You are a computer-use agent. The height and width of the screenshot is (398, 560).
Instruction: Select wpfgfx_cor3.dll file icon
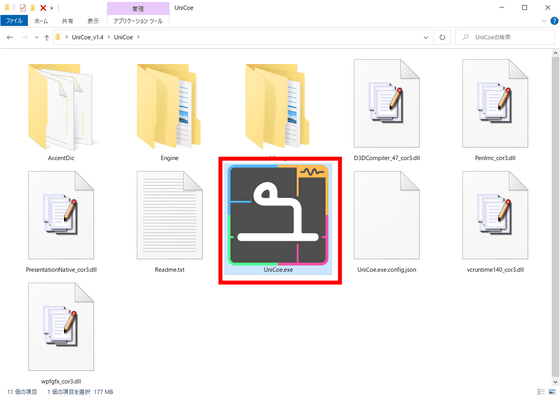coord(61,327)
